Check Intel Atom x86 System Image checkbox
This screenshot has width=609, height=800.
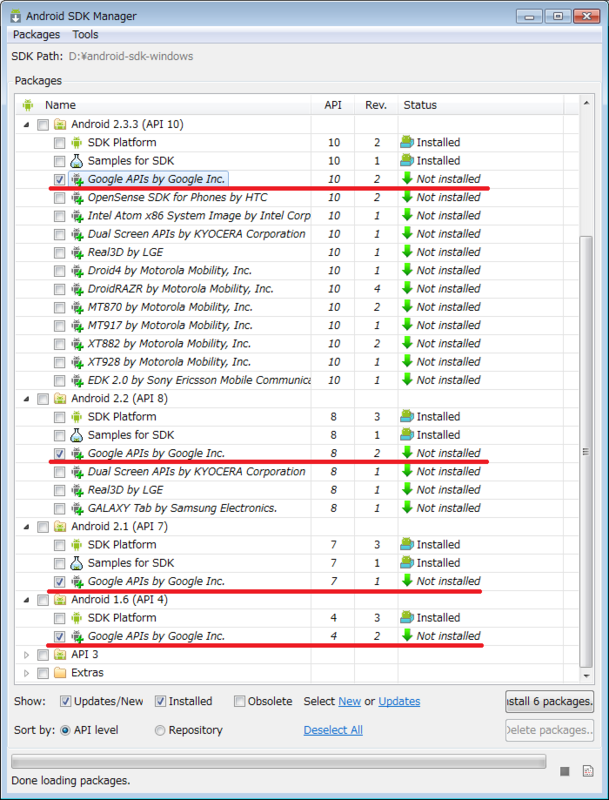pyautogui.click(x=60, y=216)
